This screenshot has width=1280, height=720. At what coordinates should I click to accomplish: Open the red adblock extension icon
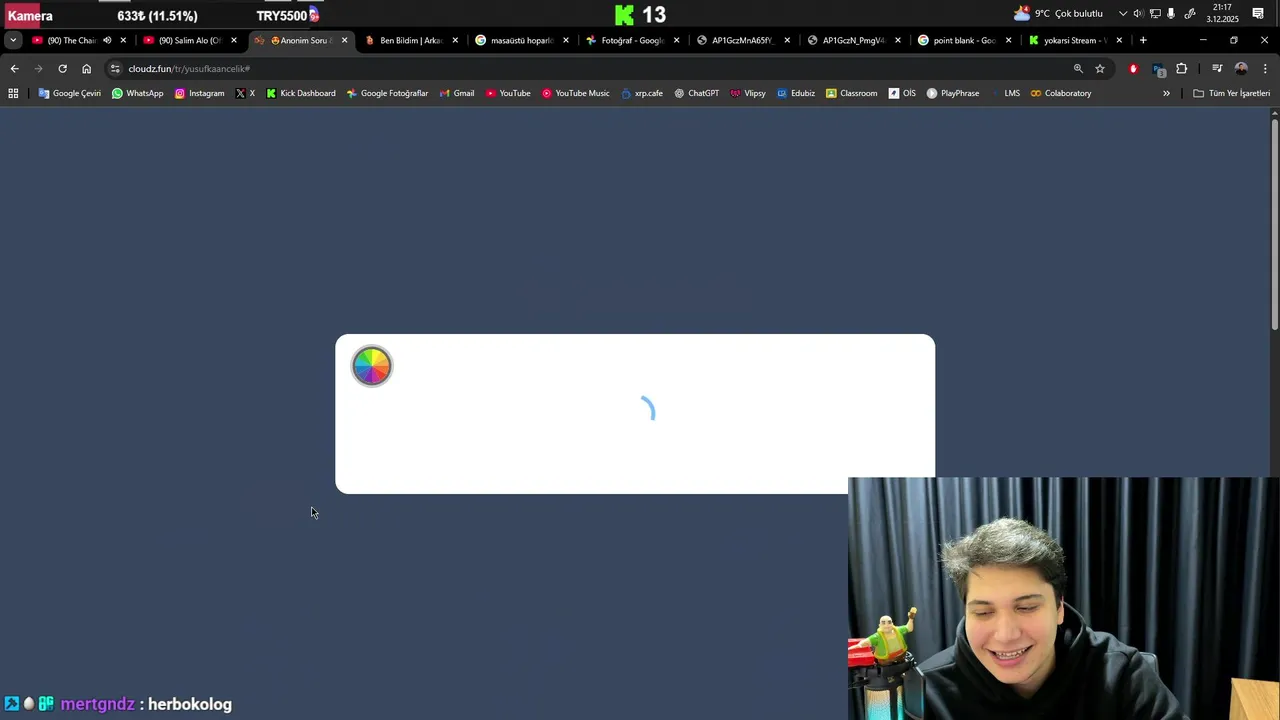(x=1133, y=68)
